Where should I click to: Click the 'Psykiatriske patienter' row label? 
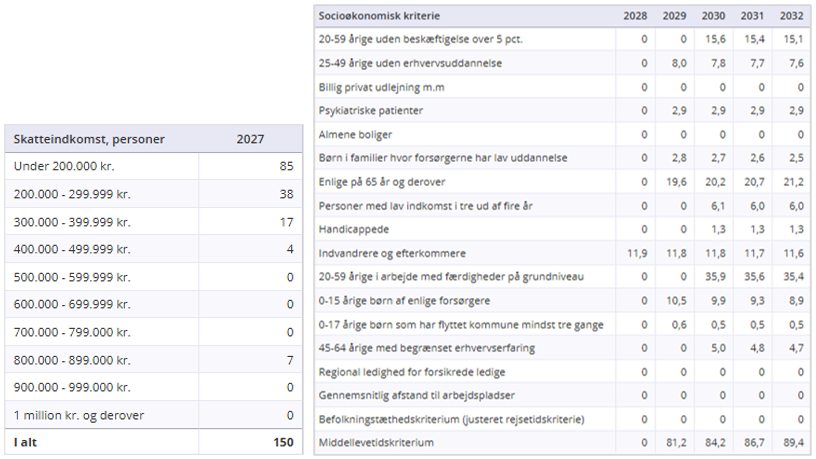point(369,110)
